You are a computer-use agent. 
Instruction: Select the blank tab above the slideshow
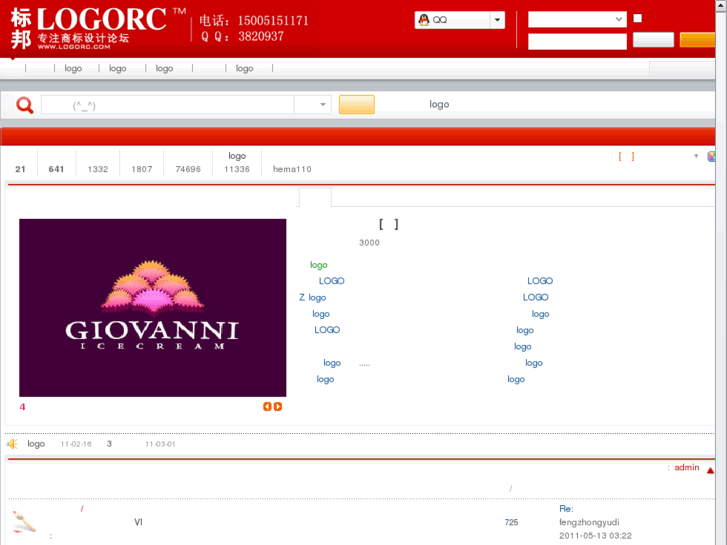click(315, 198)
